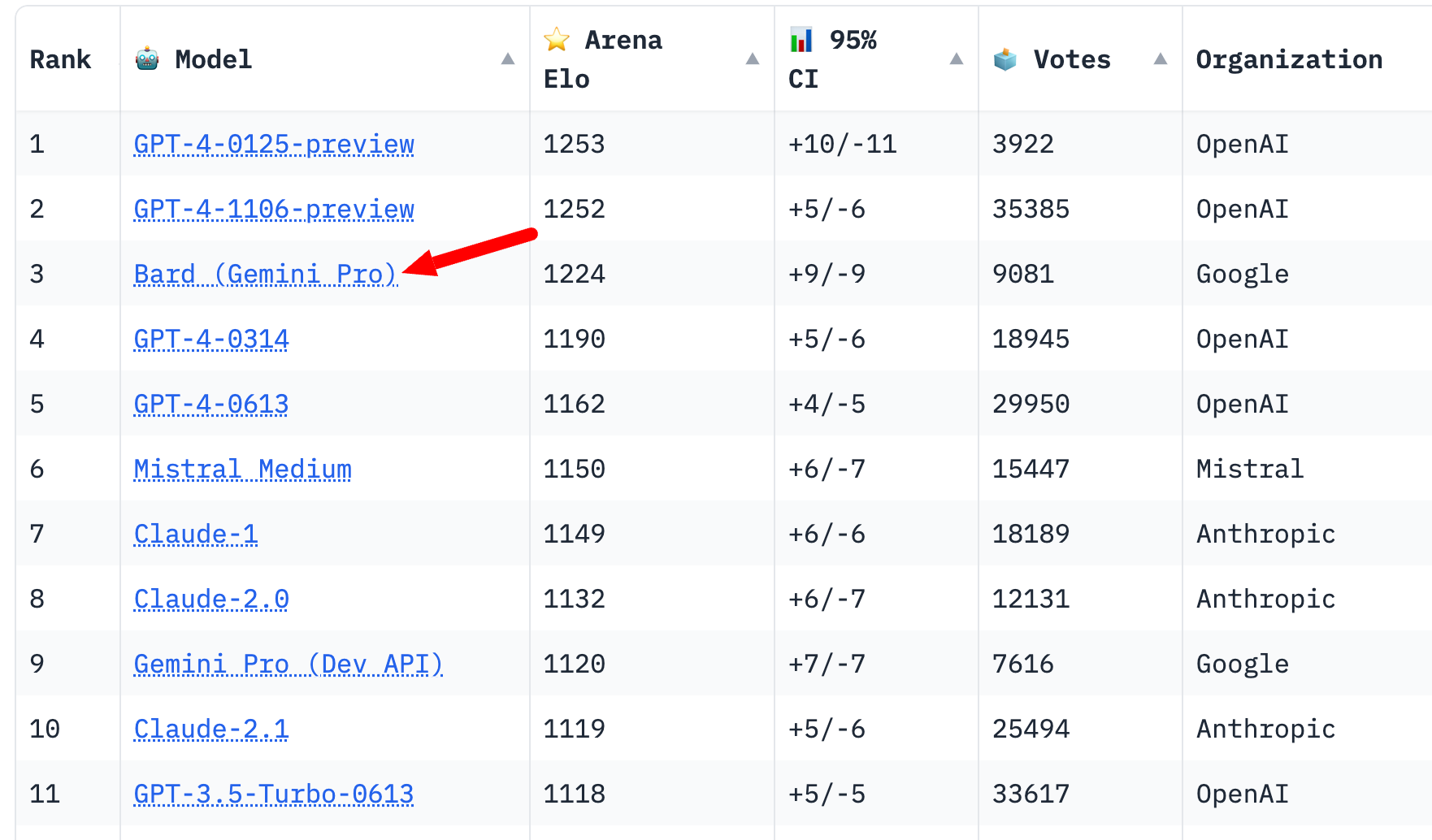Visit the GPT-4-0613 model page
This screenshot has width=1432, height=840.
pyautogui.click(x=211, y=404)
